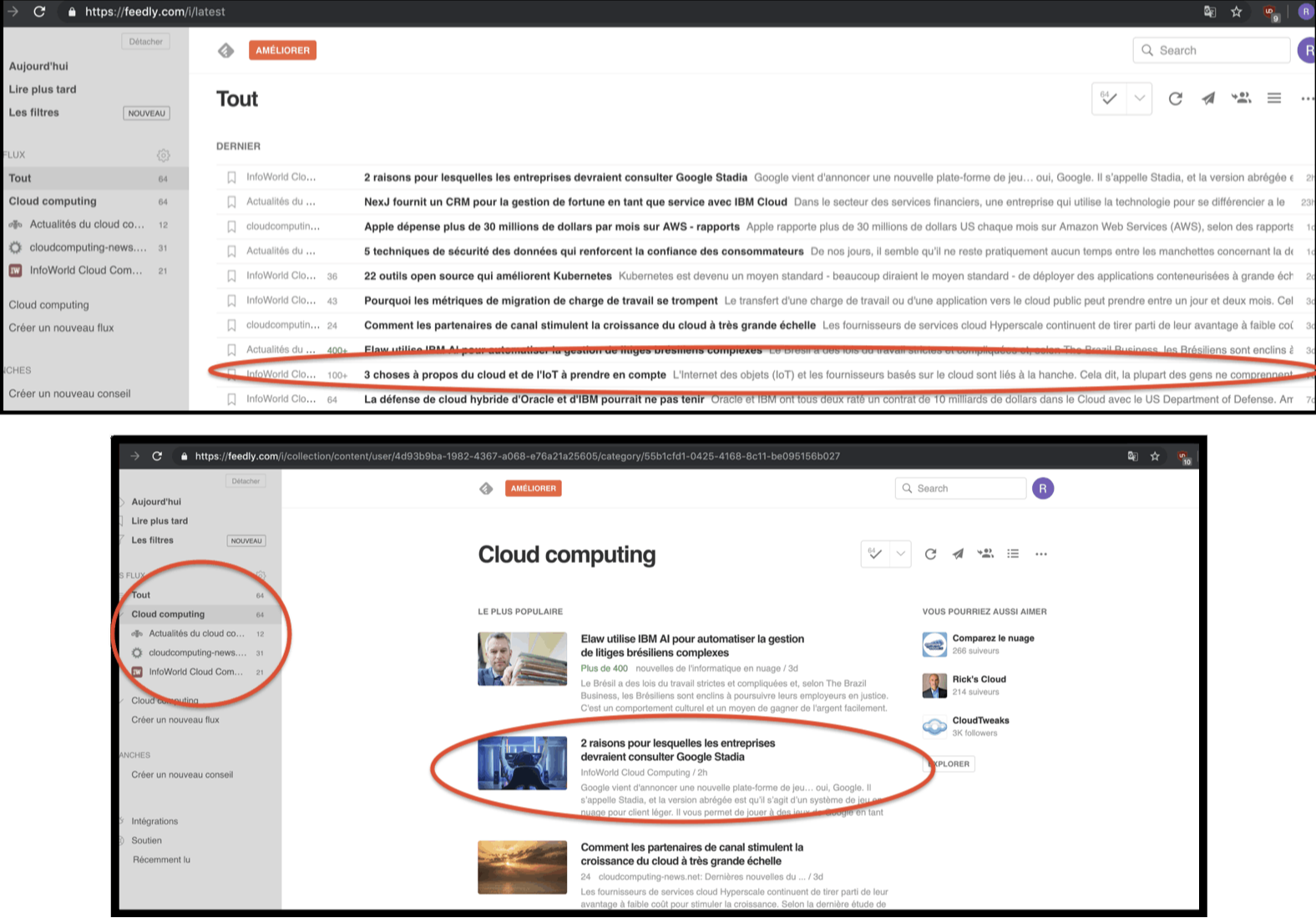1316x918 pixels.
Task: Refresh the Cloud computing feed
Action: [931, 554]
